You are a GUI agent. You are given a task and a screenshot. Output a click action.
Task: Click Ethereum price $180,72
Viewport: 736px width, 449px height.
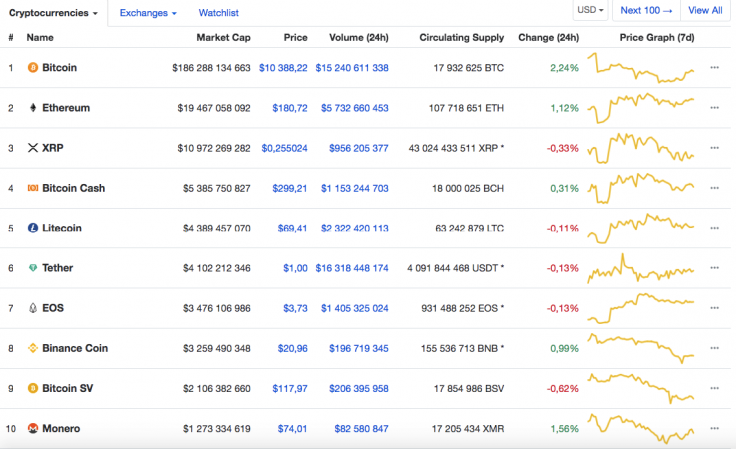tap(290, 108)
